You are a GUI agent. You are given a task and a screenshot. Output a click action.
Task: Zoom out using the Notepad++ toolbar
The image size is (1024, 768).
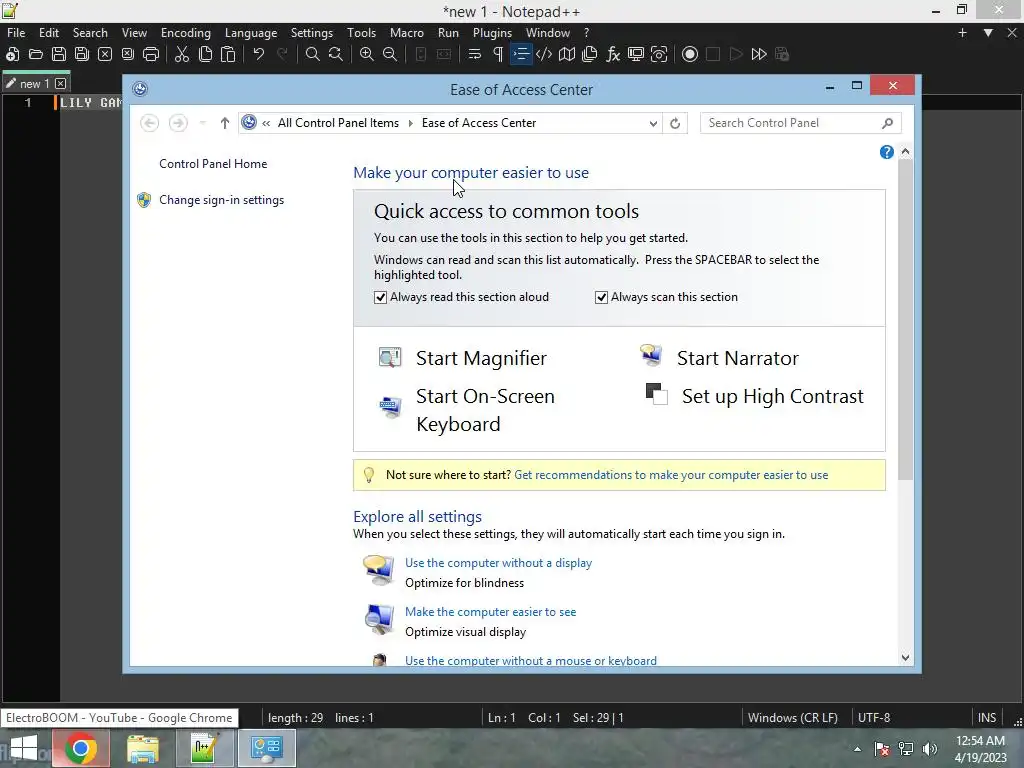pyautogui.click(x=390, y=54)
